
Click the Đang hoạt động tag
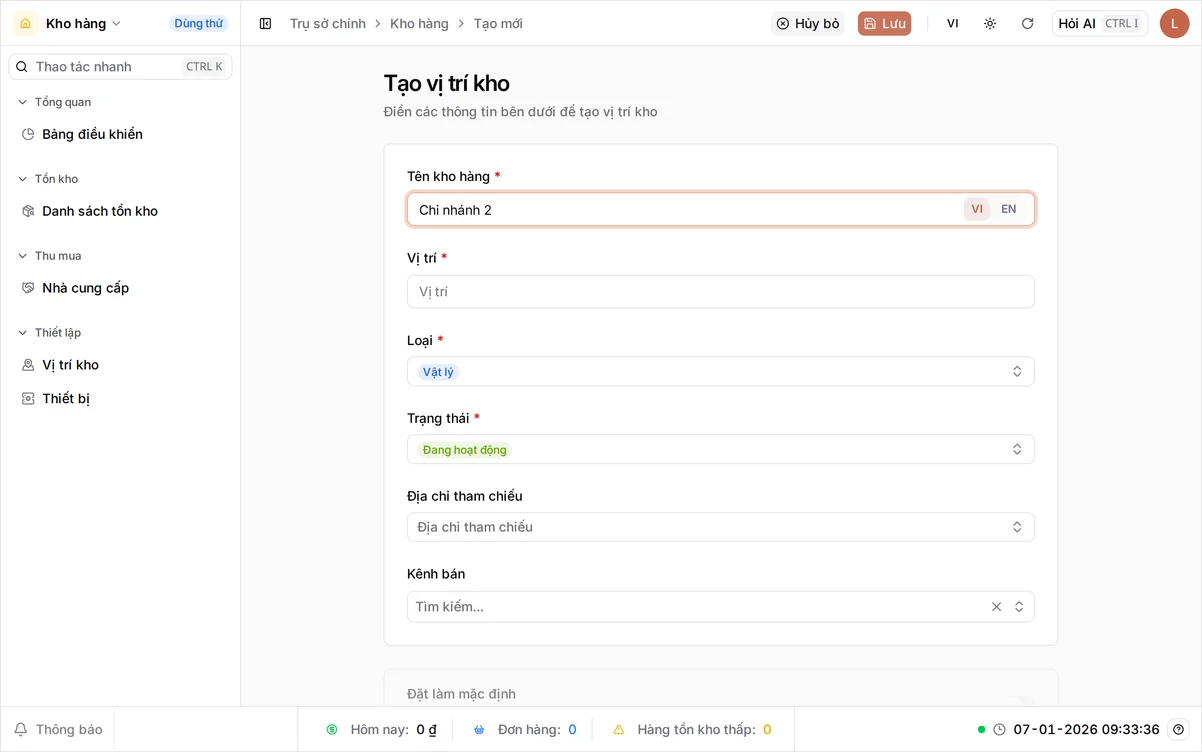tap(464, 450)
